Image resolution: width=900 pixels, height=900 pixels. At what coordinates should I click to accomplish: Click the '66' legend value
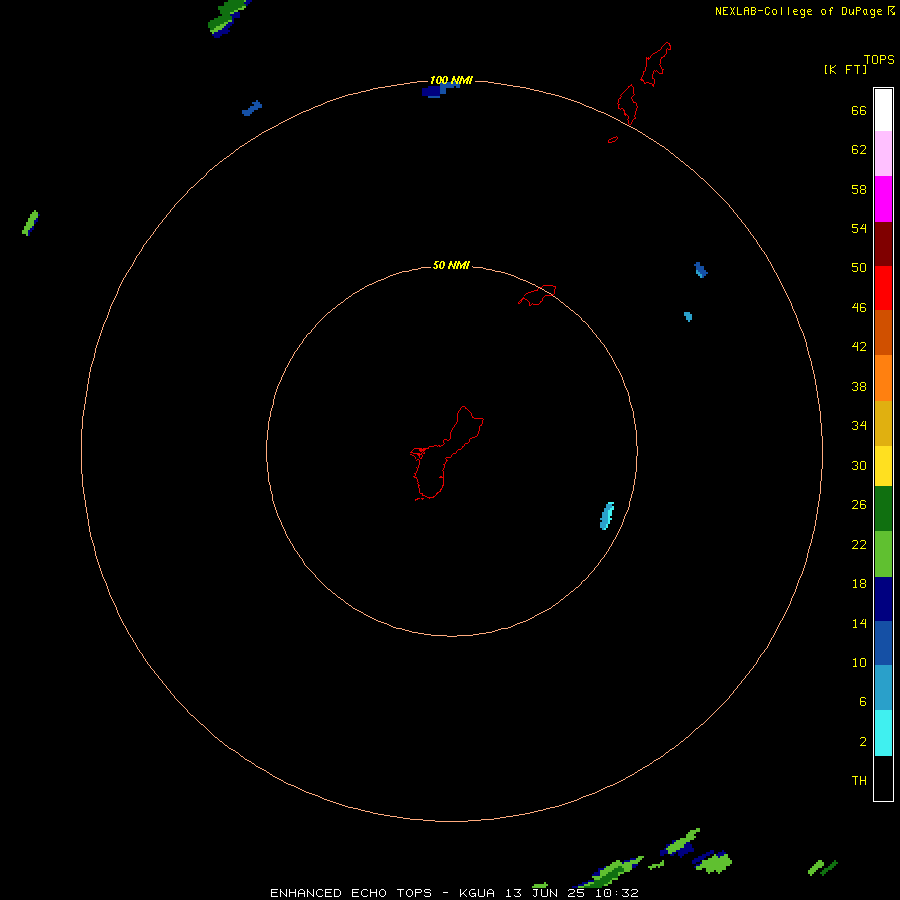859,111
